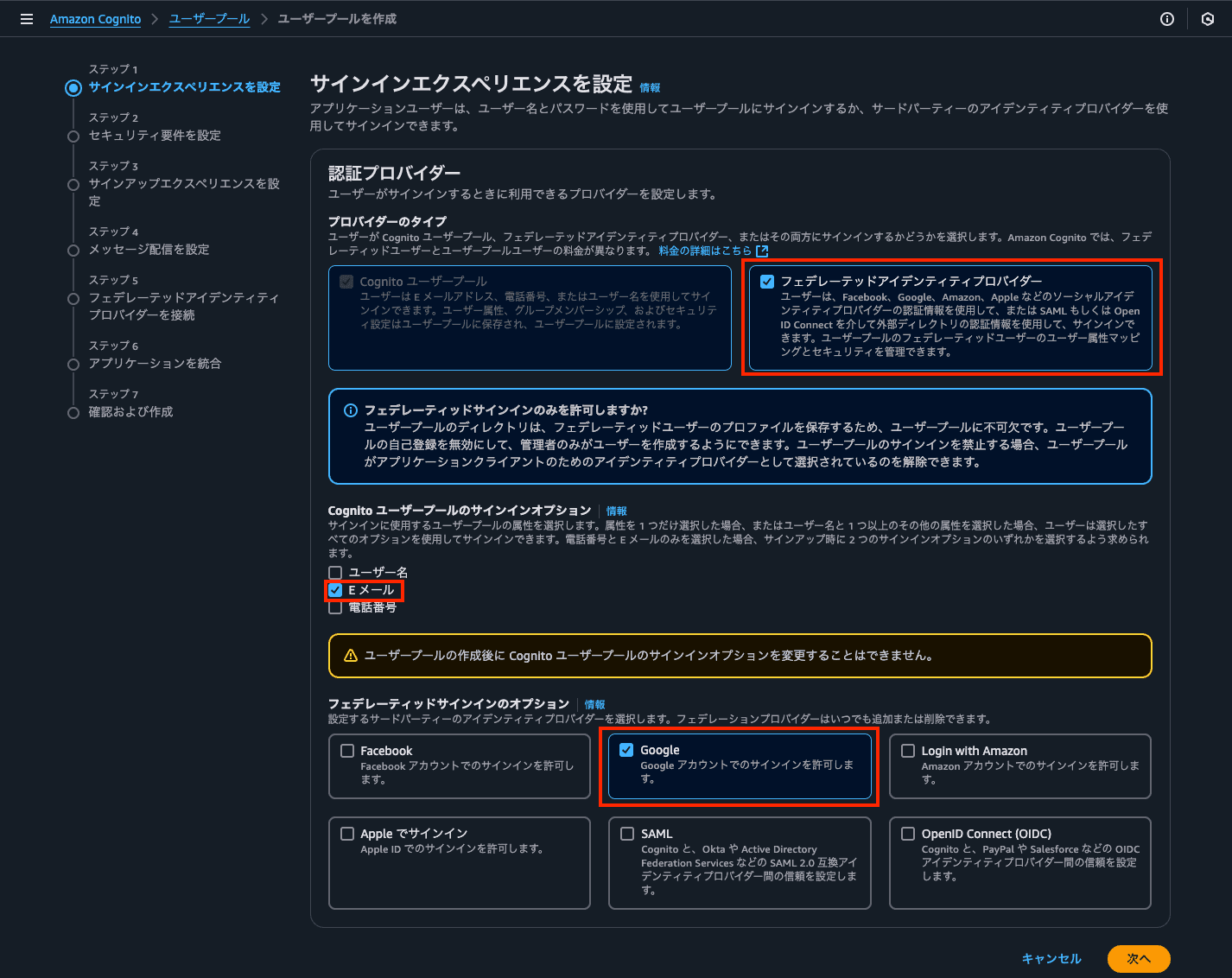Click the 次へ button
This screenshot has height=978, width=1232.
1139,958
